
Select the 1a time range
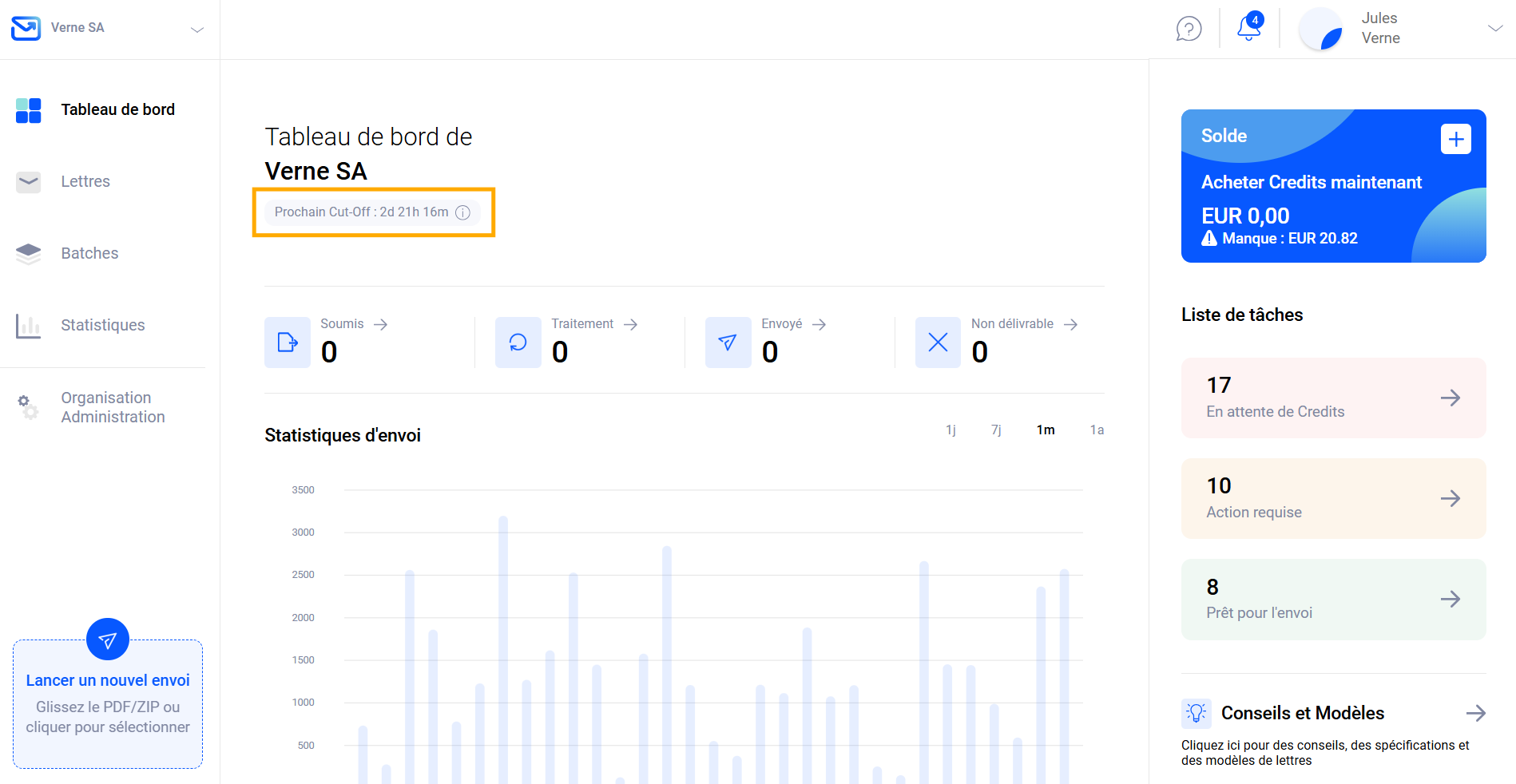1097,430
